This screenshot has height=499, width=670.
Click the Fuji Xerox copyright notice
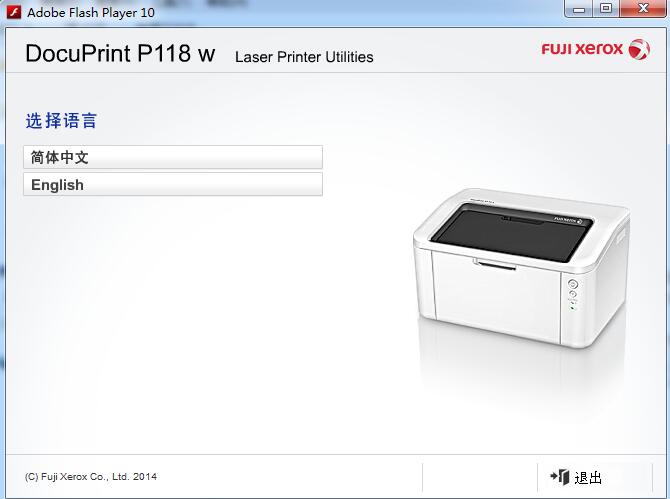pos(91,476)
